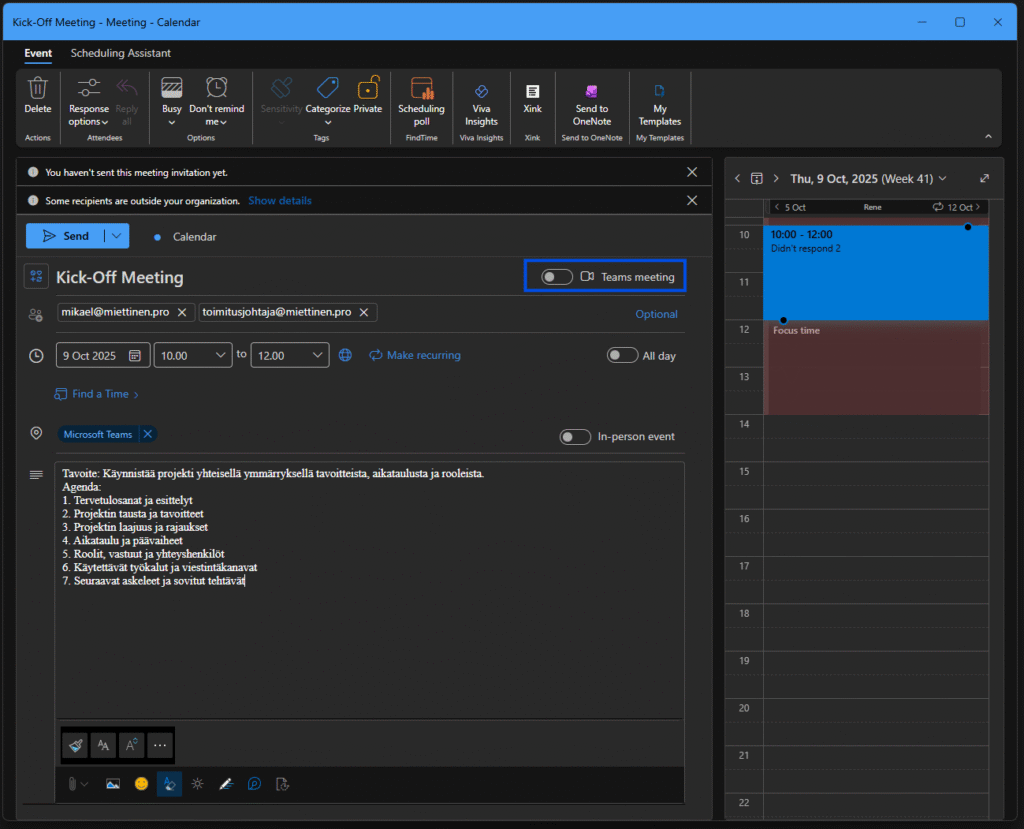This screenshot has height=829, width=1024.
Task: Click the Make recurring link
Action: pyautogui.click(x=415, y=355)
